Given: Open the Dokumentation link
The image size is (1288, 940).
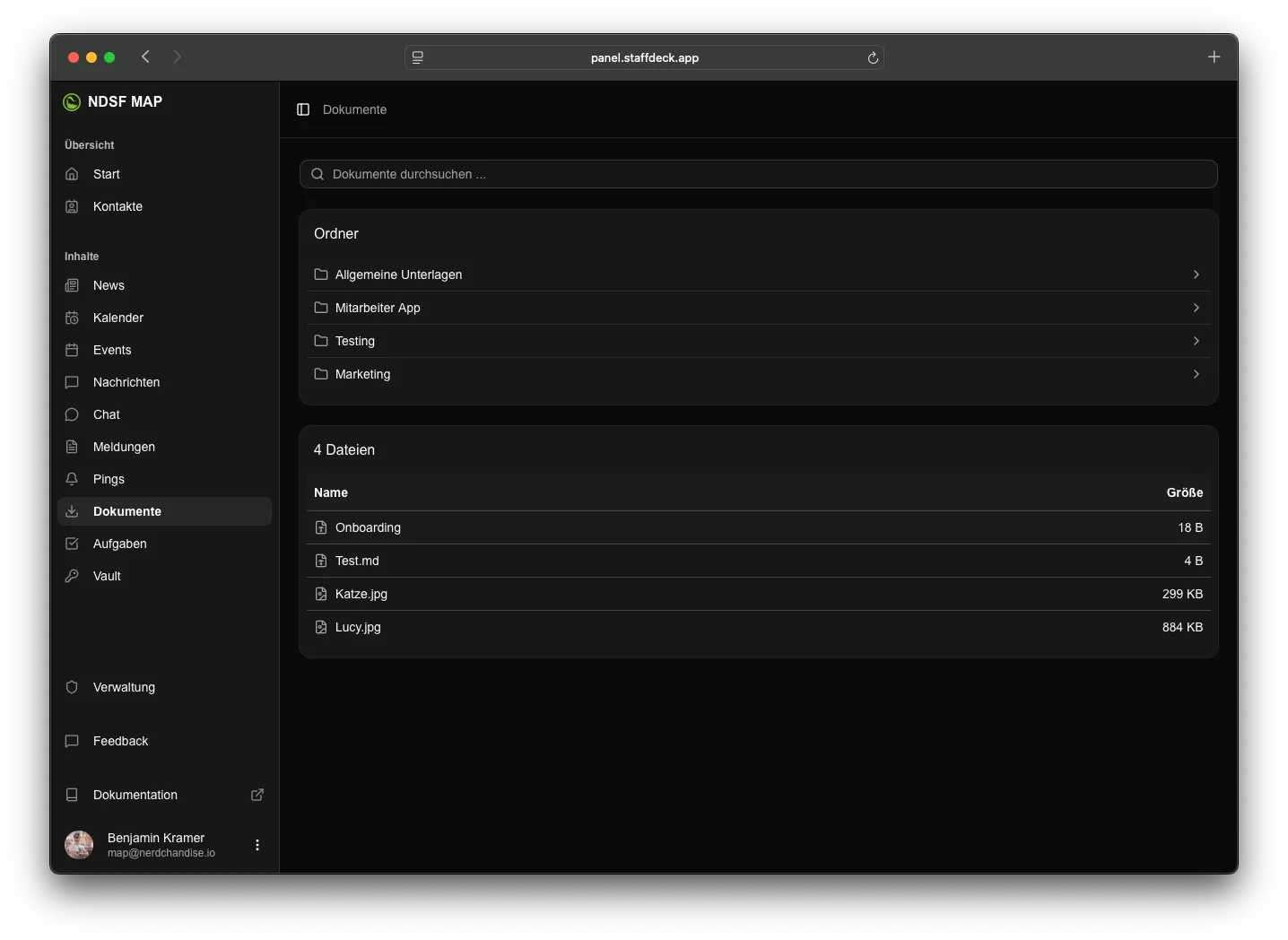Looking at the screenshot, I should coord(164,795).
